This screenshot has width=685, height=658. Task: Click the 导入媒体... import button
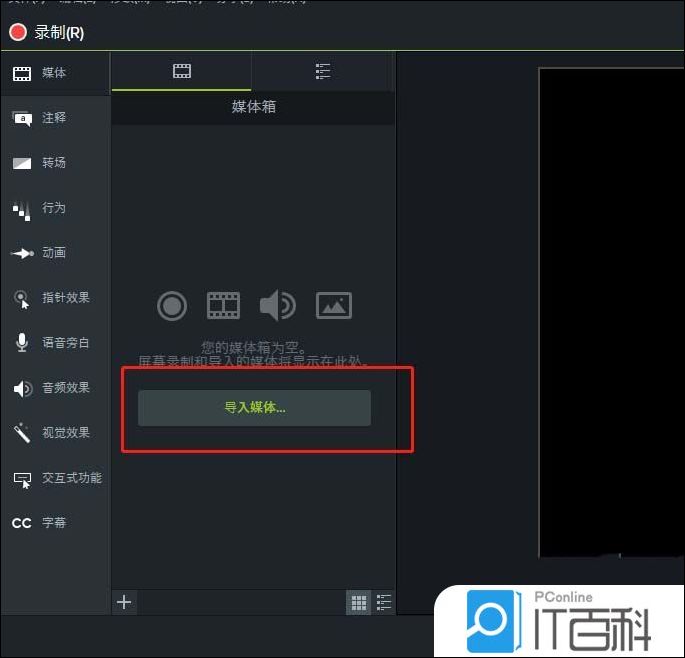254,408
